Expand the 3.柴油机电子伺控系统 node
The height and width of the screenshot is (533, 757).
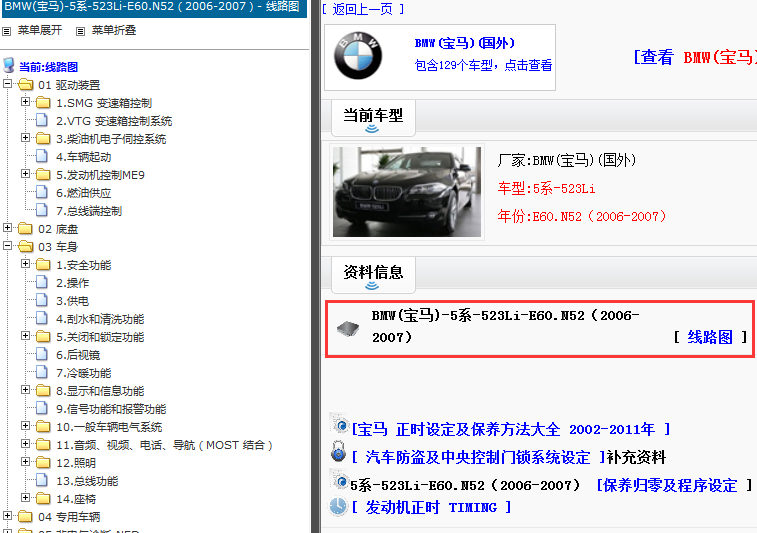(x=25, y=138)
